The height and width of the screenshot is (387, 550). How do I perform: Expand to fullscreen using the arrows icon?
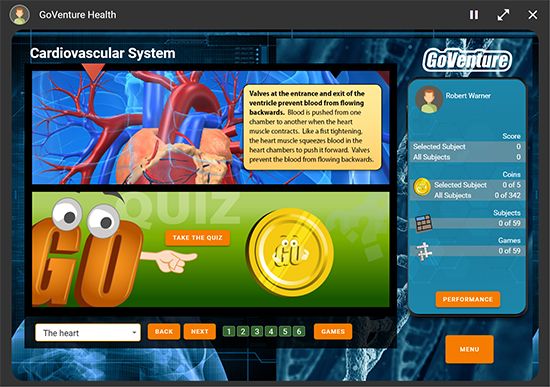coord(503,15)
